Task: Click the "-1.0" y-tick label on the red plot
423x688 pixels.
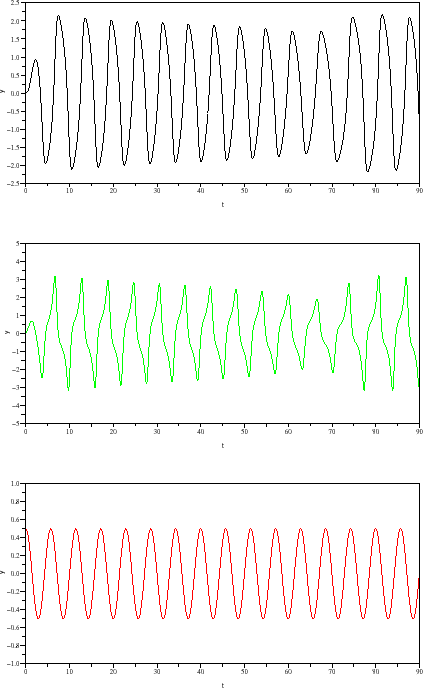Action: [14, 663]
